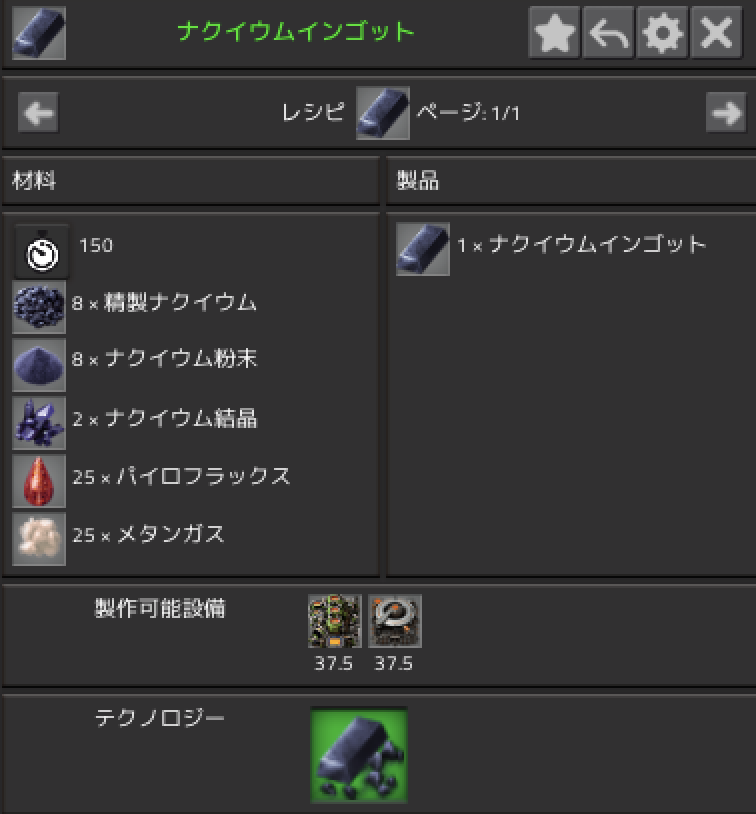Screen dimensions: 756x814
Task: Click the 1 × ナクイウムインゴット product label
Action: point(582,245)
